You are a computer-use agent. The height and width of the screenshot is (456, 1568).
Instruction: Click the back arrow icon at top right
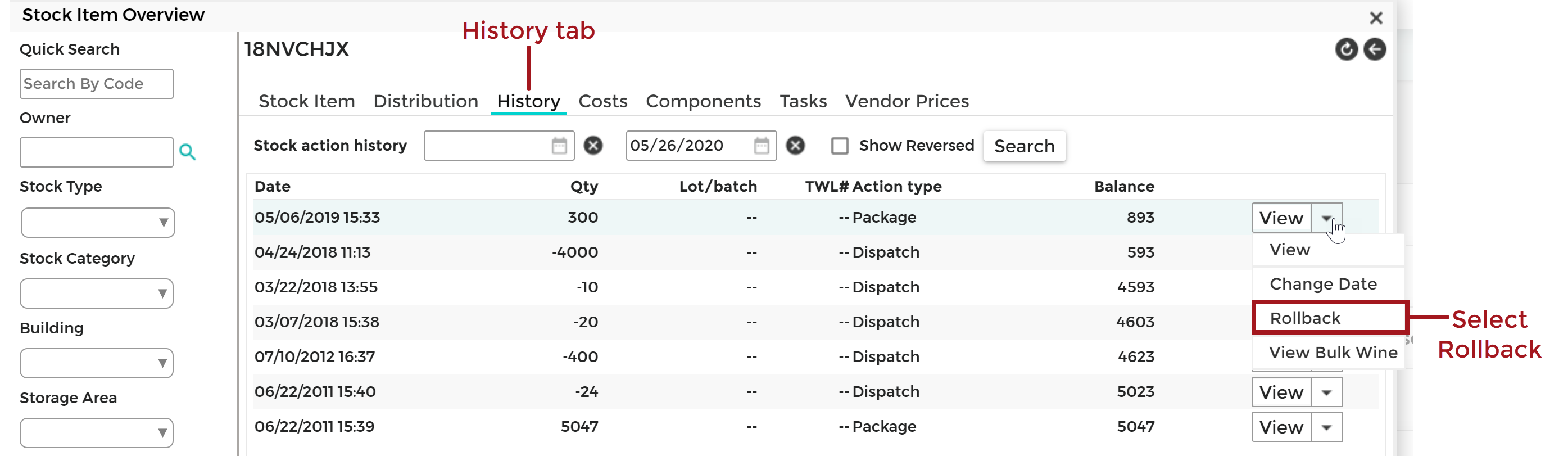pos(1375,49)
